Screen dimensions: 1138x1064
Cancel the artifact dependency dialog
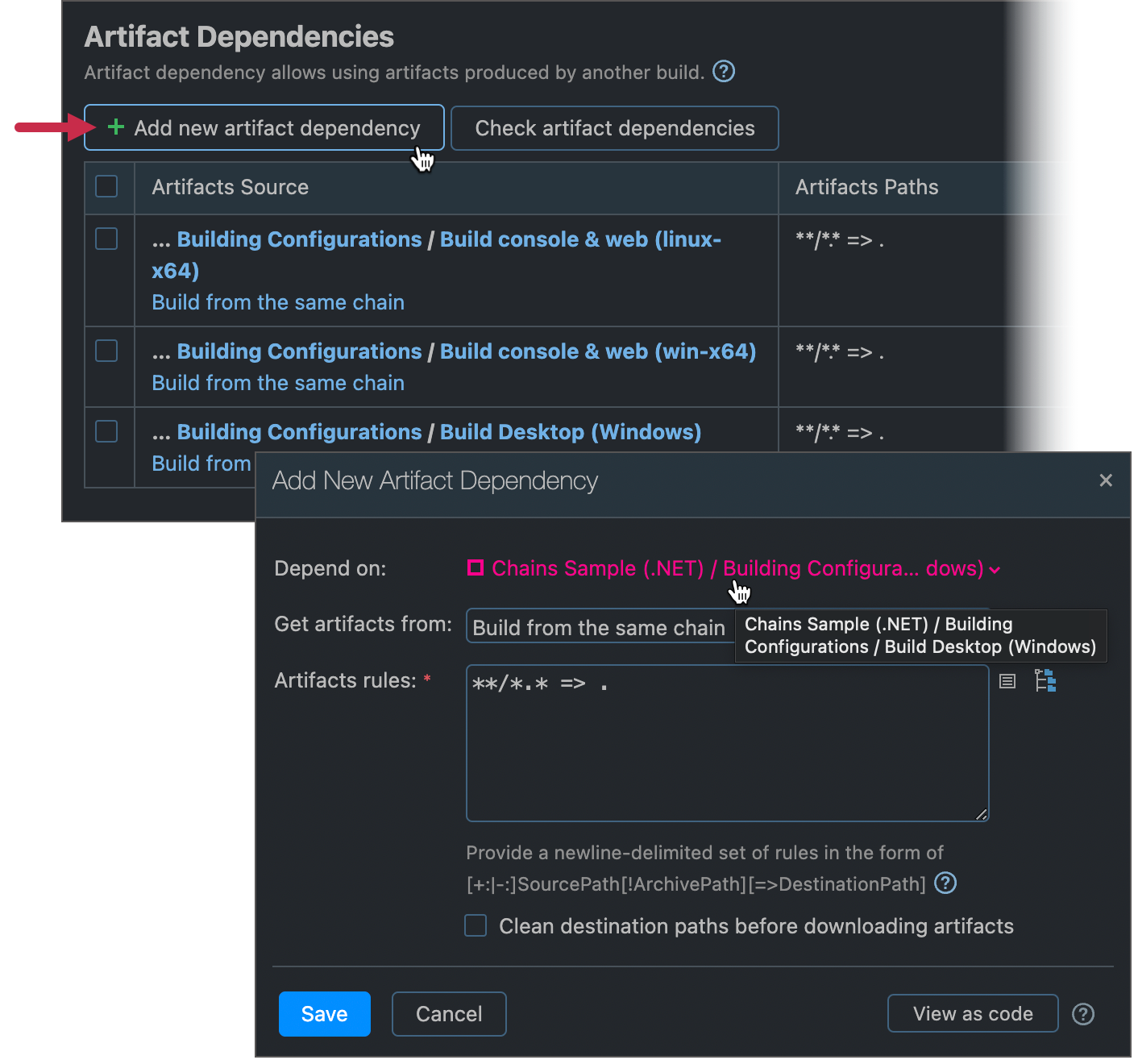448,1013
